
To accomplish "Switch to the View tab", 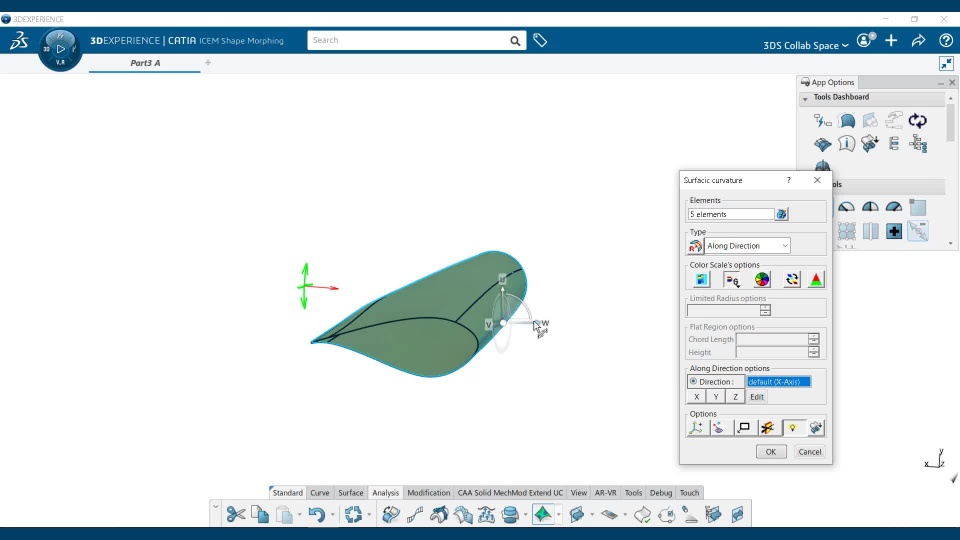I will point(579,493).
